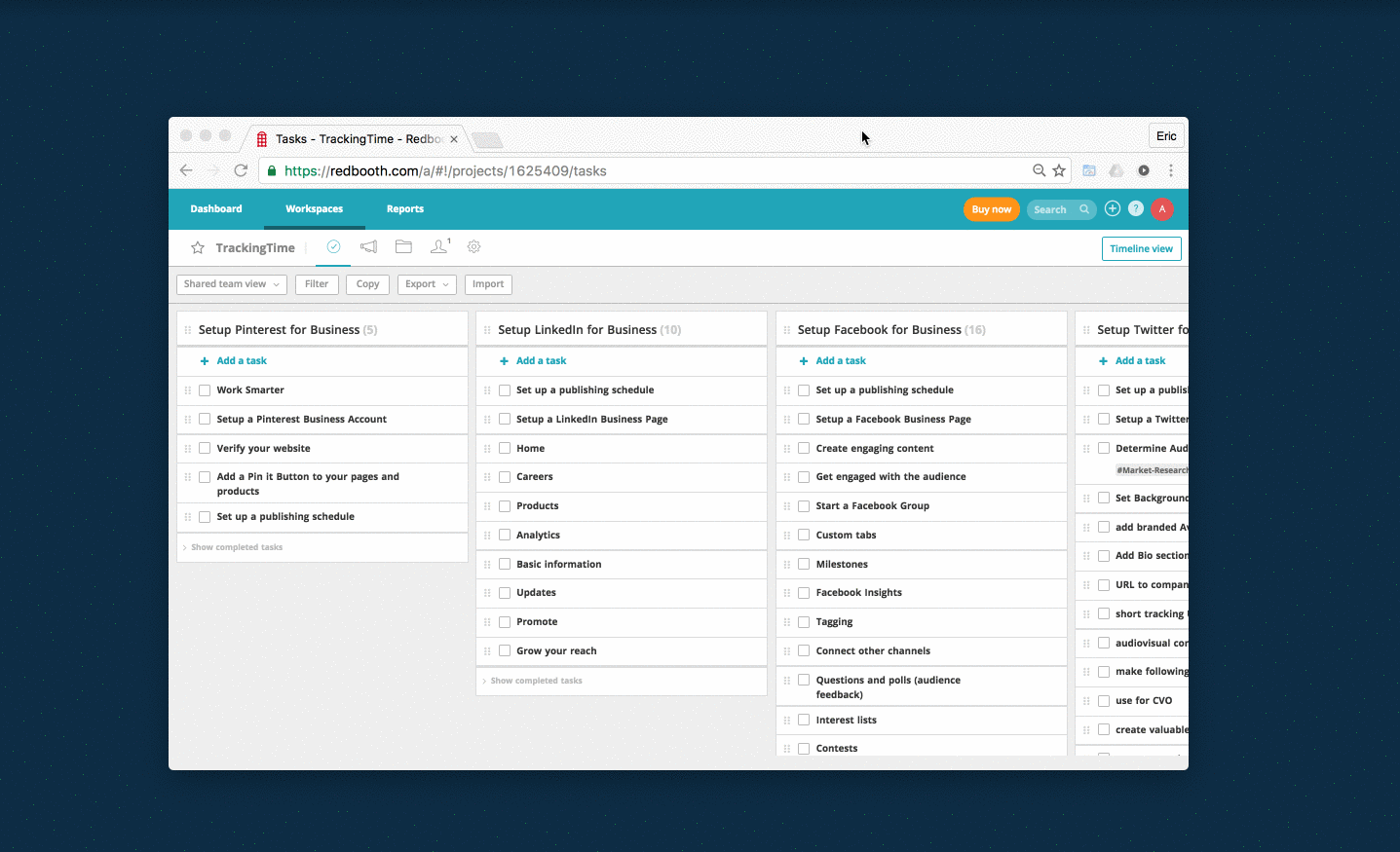Click the secure lock icon in address bar
1400x852 pixels.
click(272, 170)
